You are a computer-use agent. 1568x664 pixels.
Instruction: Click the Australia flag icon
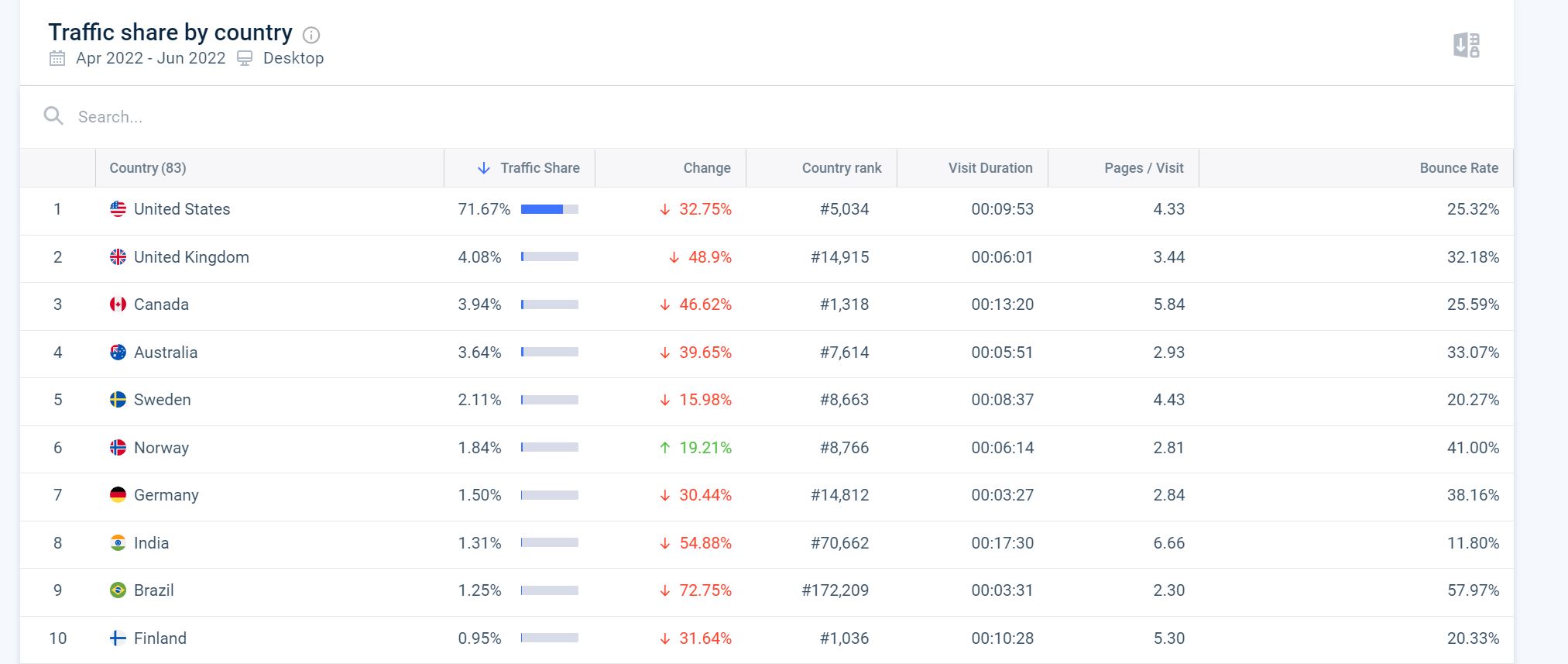pos(118,353)
